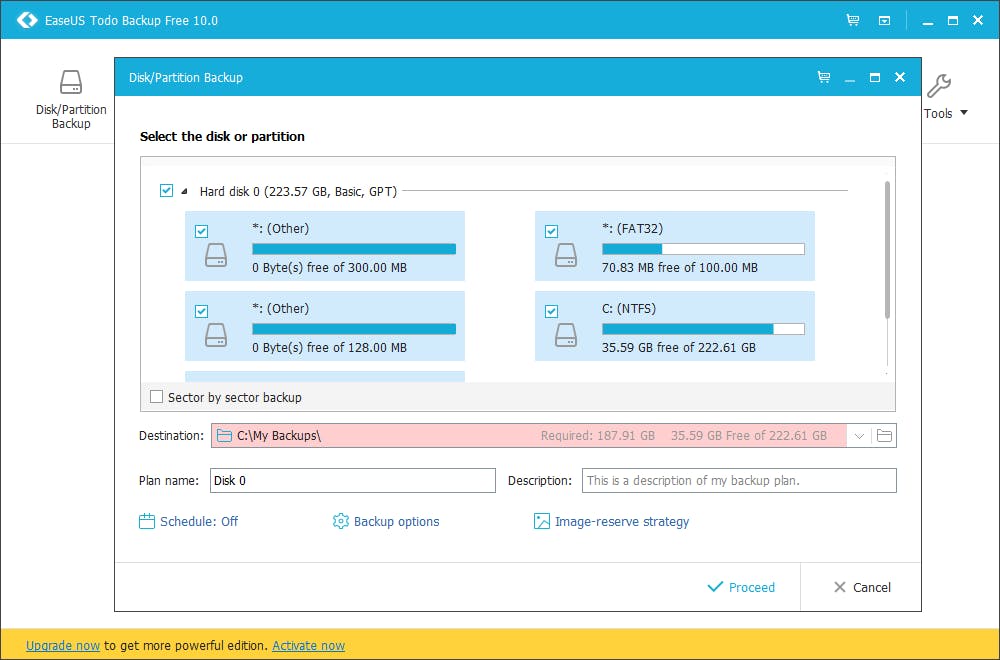Click "70.83 MB free of 100.00 MB" text

click(x=680, y=268)
